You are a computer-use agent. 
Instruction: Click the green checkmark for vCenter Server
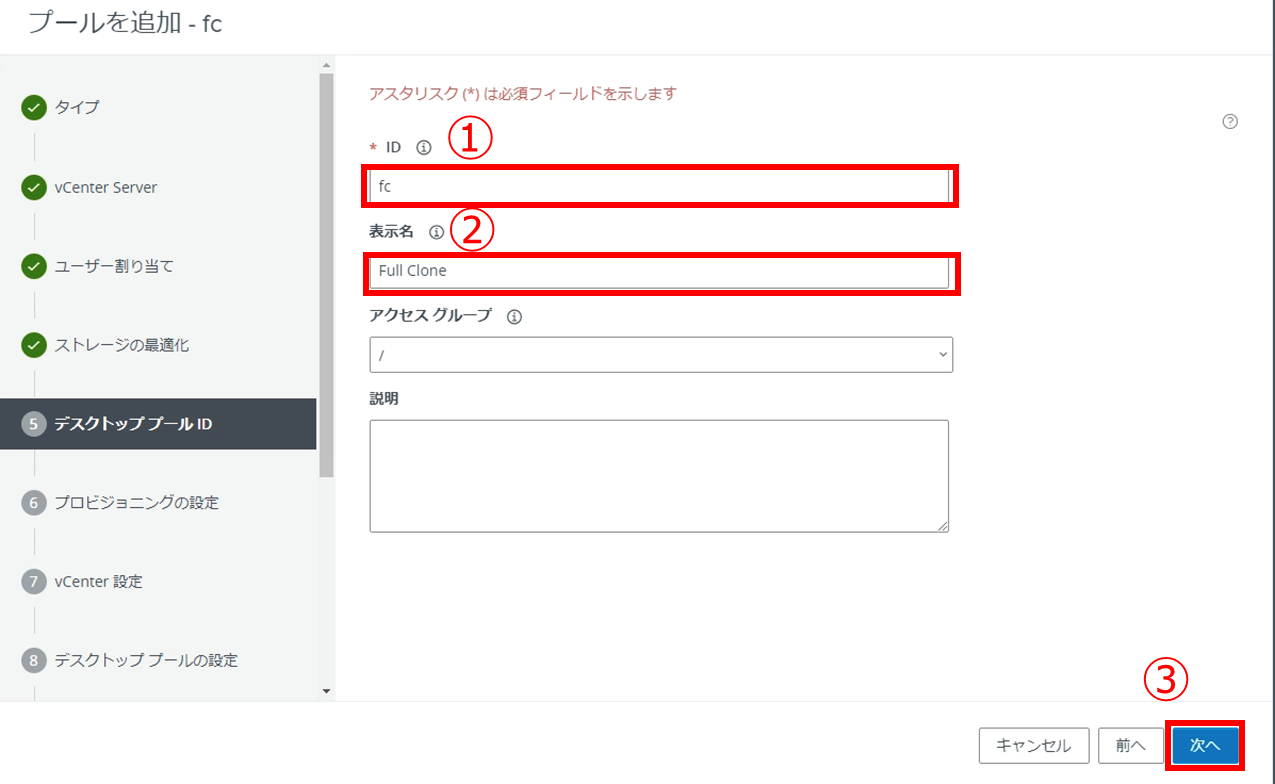click(x=34, y=188)
